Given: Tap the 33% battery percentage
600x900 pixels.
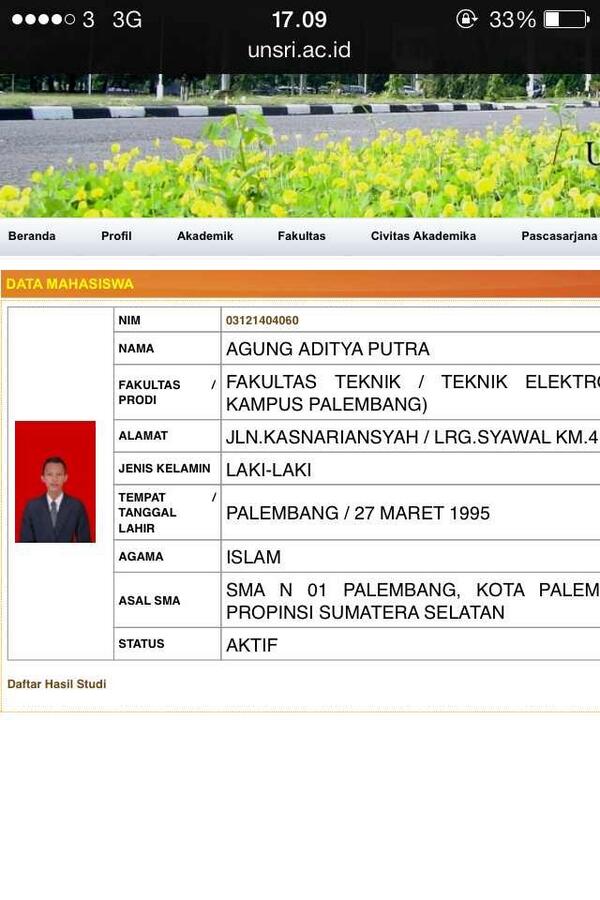Looking at the screenshot, I should pos(512,20).
